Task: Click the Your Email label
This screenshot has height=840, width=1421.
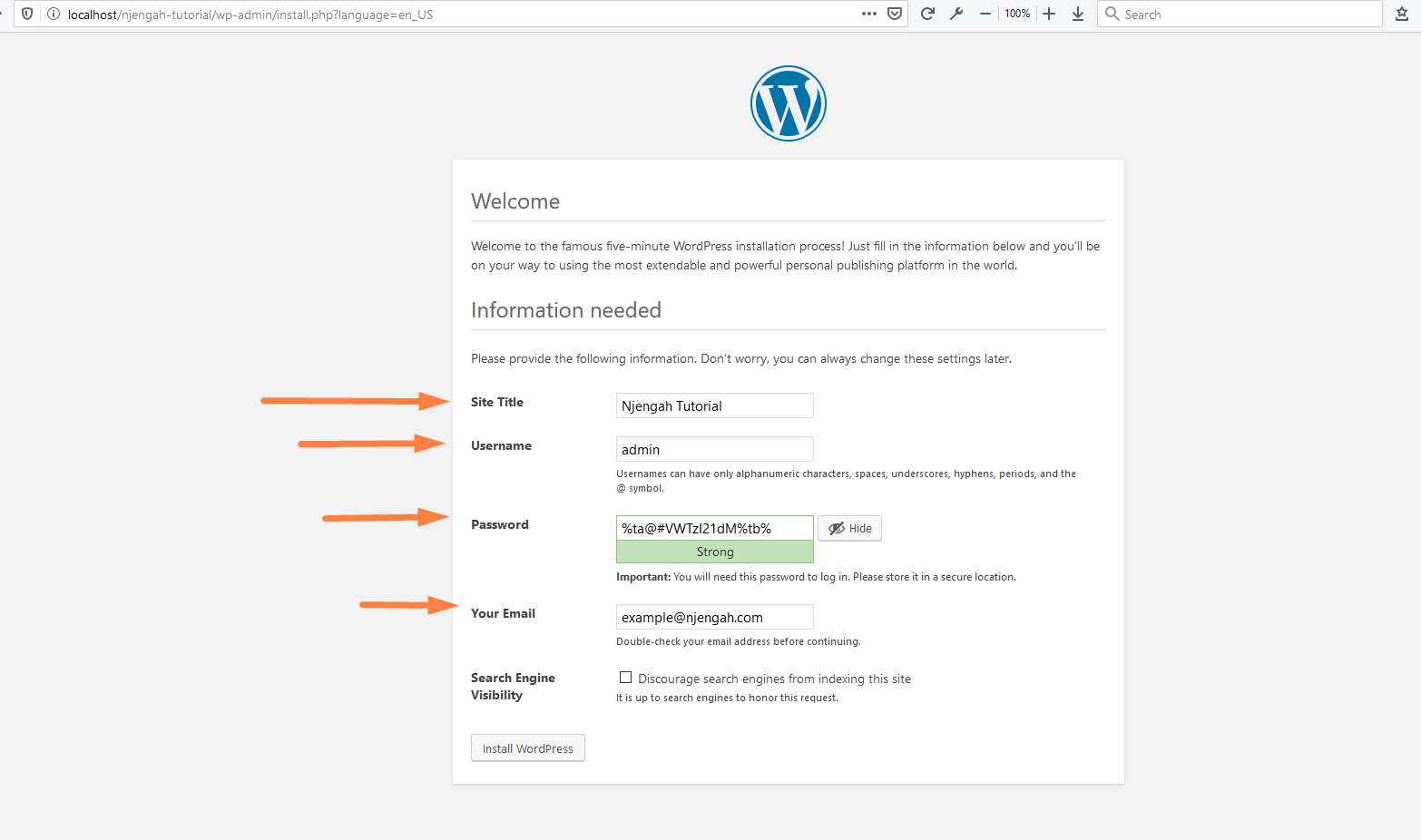Action: (503, 613)
